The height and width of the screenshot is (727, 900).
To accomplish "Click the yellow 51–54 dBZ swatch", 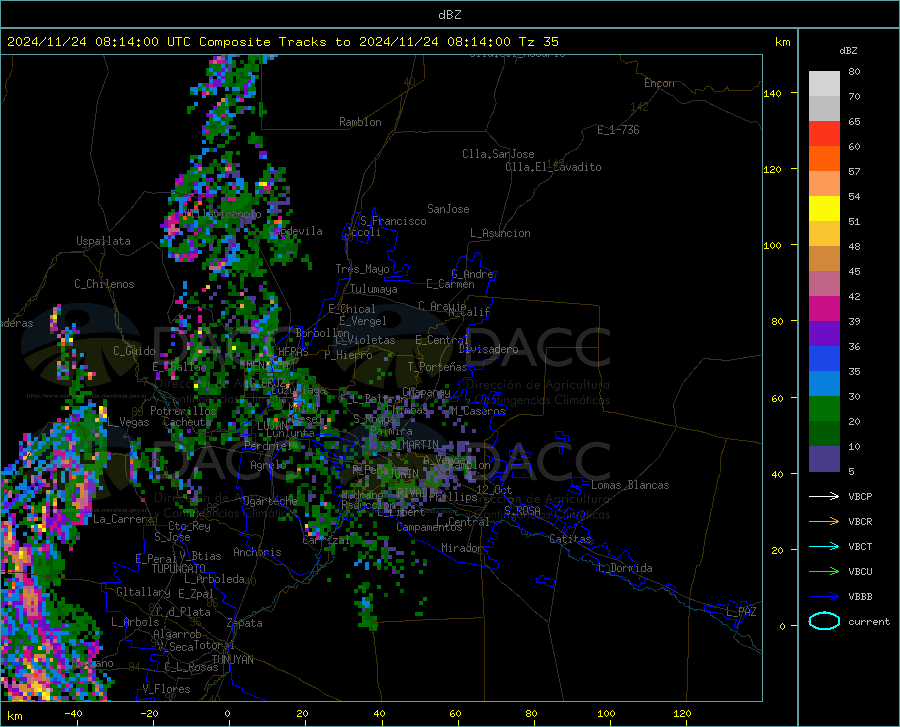I will (824, 209).
